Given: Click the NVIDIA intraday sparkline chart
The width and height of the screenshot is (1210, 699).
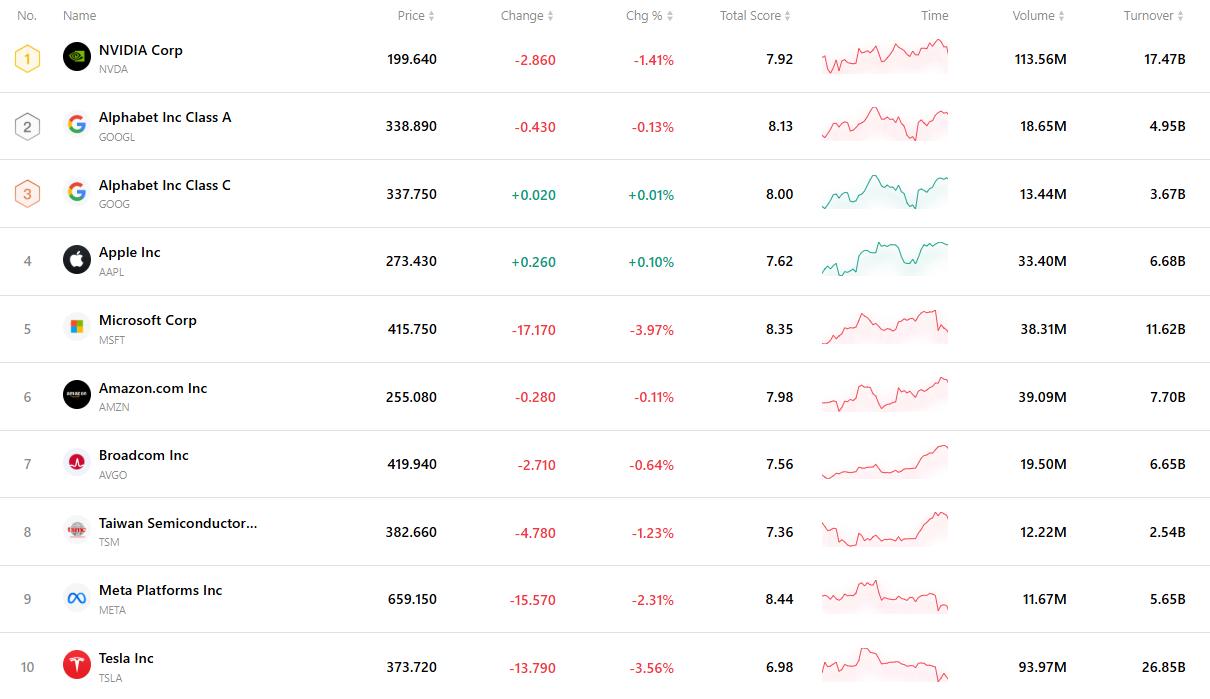Looking at the screenshot, I should [884, 58].
